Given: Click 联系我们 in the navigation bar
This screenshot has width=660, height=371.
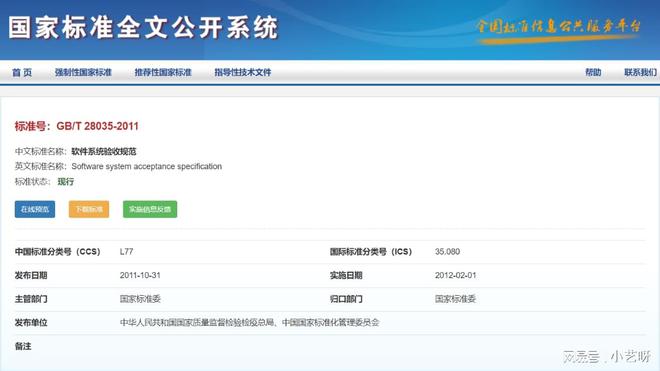Looking at the screenshot, I should tap(640, 72).
